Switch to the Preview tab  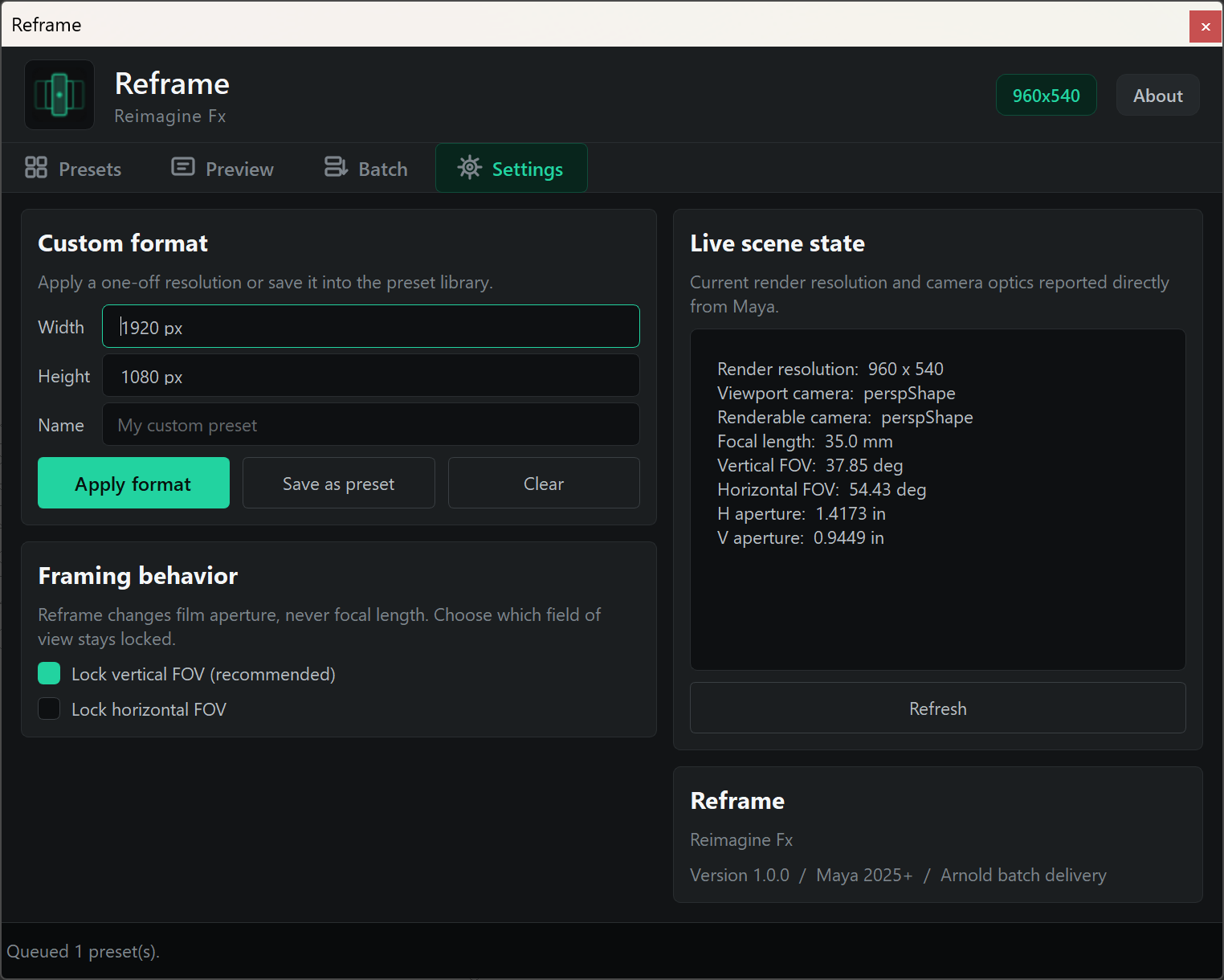pos(223,168)
